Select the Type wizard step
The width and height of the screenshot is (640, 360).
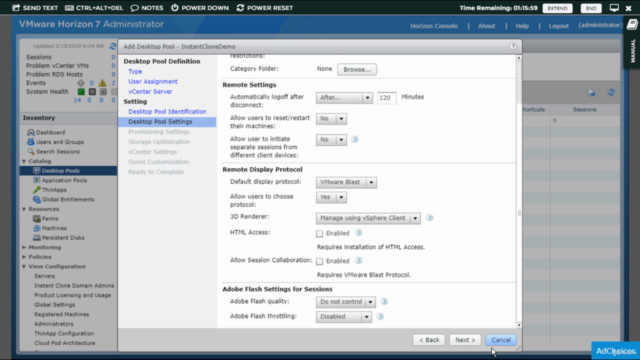click(x=135, y=71)
